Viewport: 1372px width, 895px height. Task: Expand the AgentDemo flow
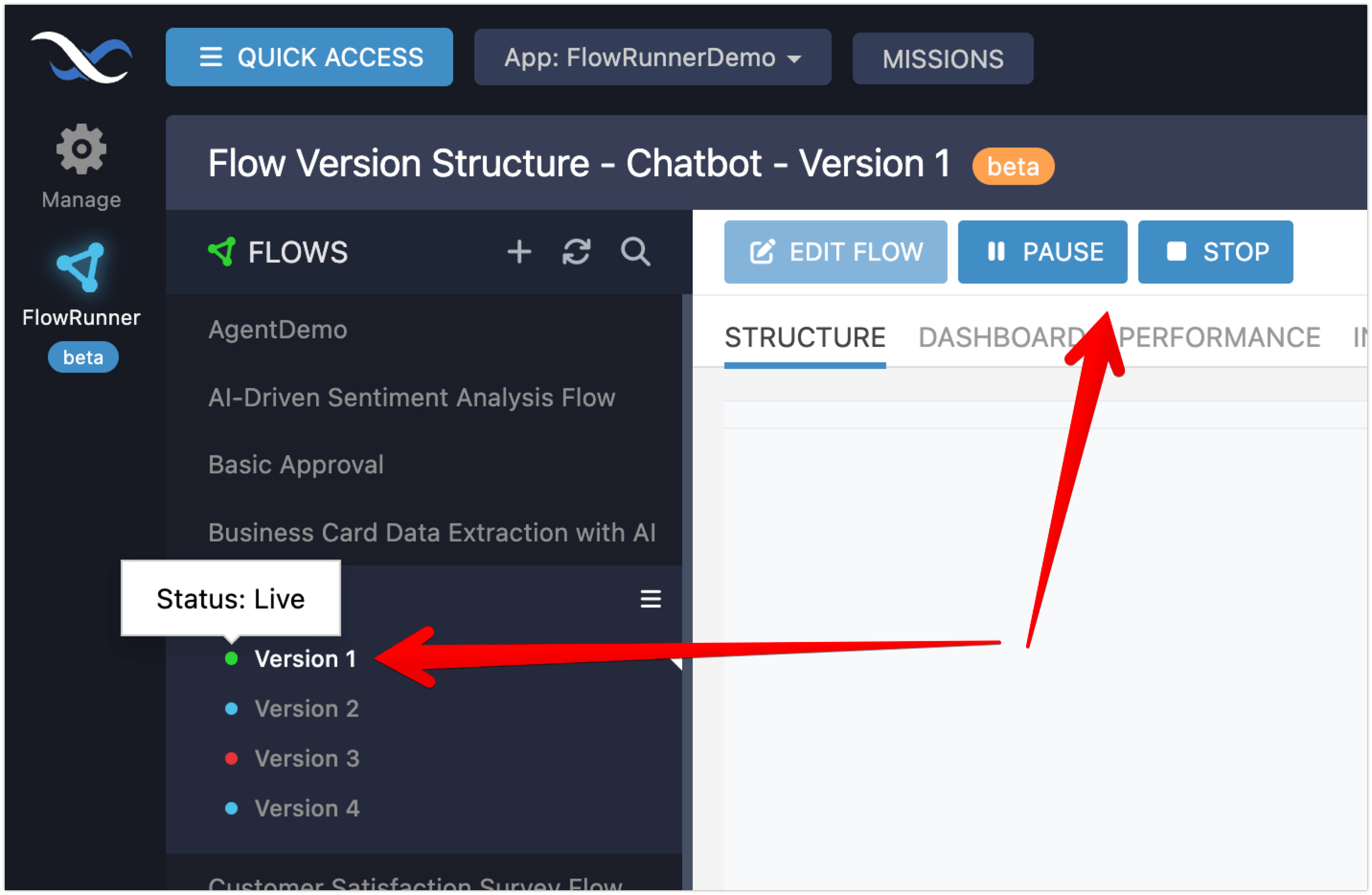pyautogui.click(x=278, y=330)
